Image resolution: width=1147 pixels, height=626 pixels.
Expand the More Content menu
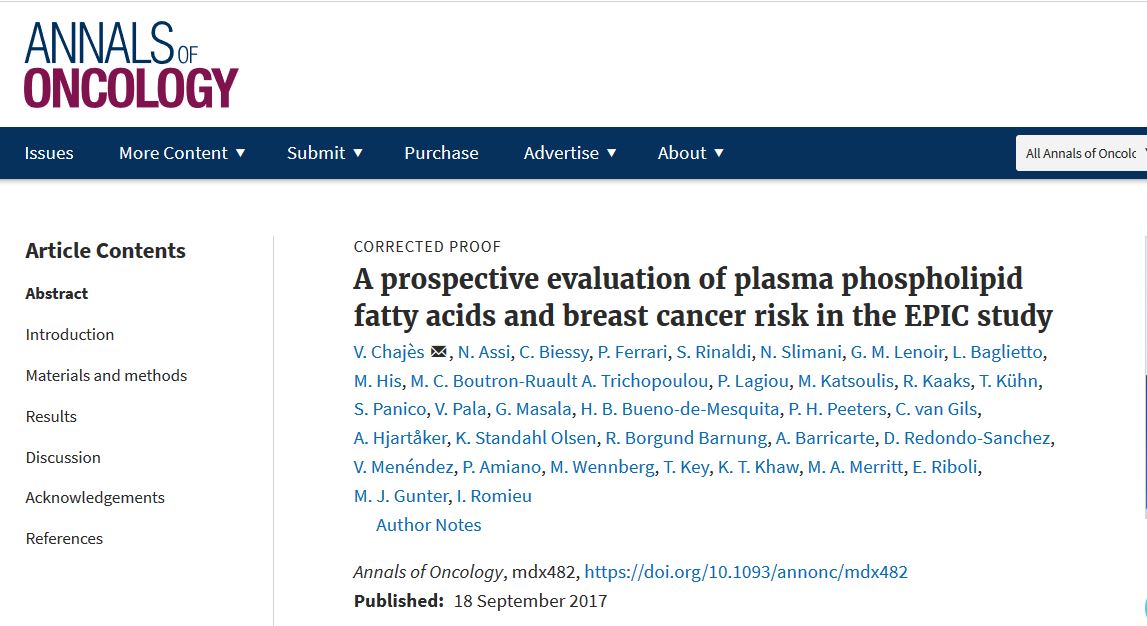click(181, 153)
